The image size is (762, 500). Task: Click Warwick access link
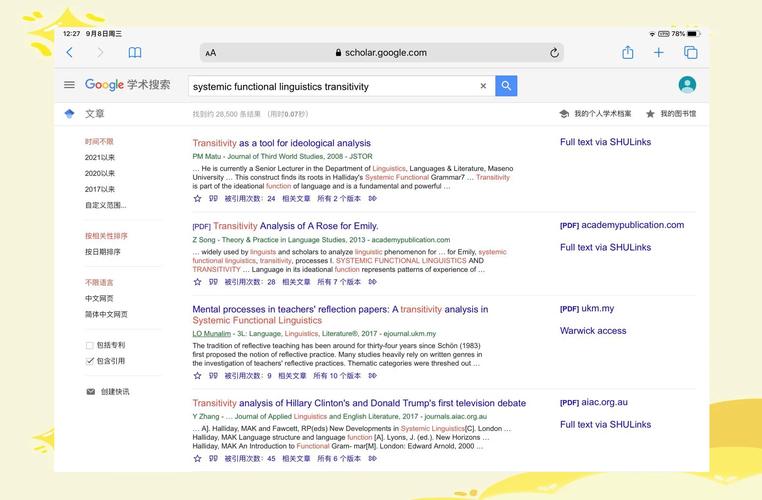coord(593,330)
